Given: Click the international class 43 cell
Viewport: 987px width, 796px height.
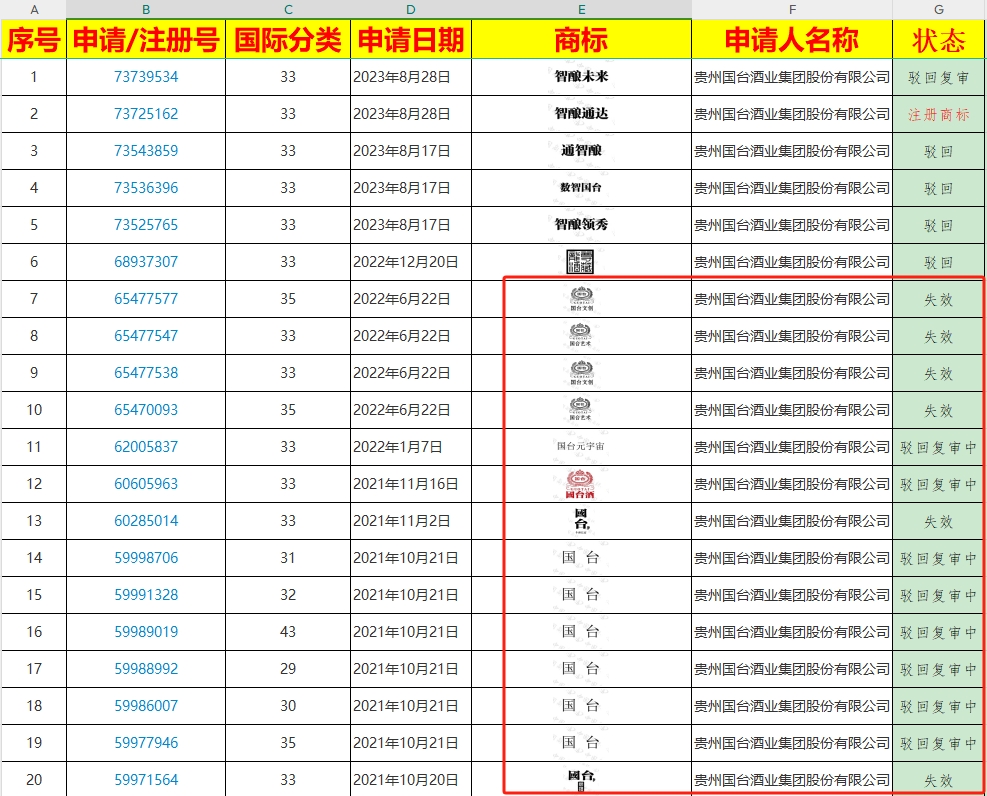Looking at the screenshot, I should 288,632.
